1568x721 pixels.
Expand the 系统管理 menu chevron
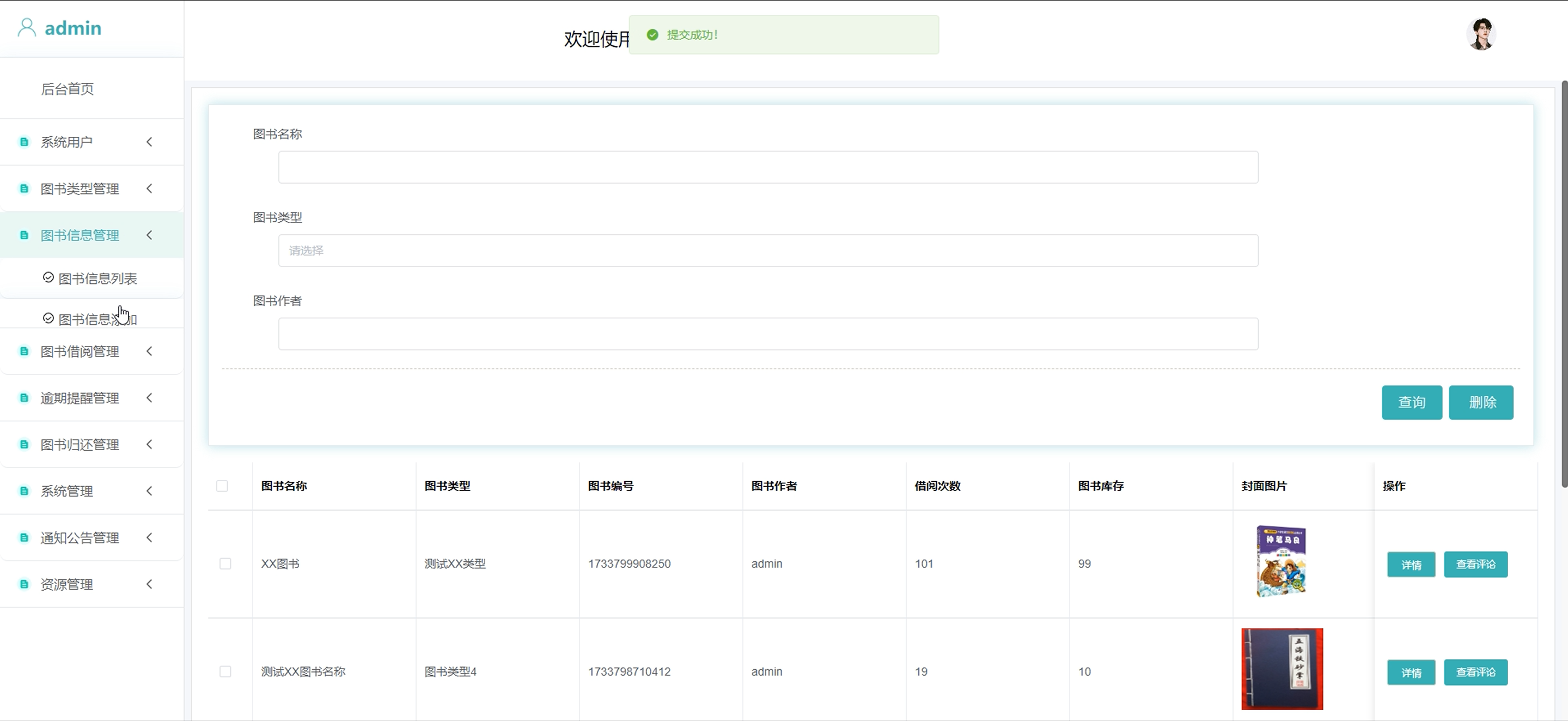coord(149,491)
